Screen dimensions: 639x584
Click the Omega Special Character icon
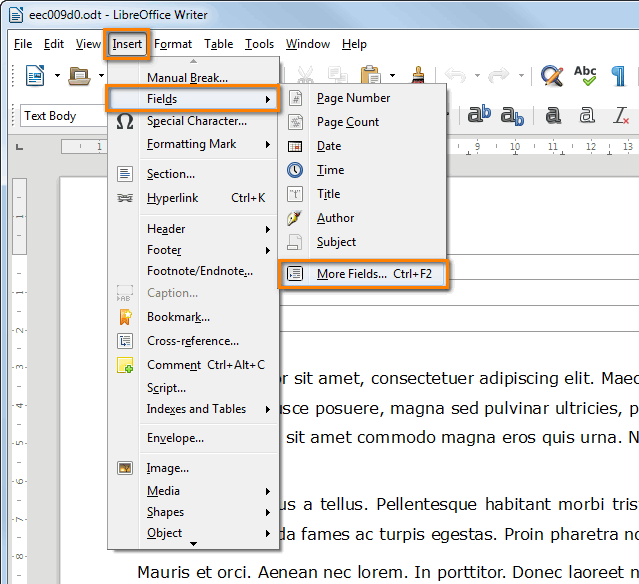(125, 121)
